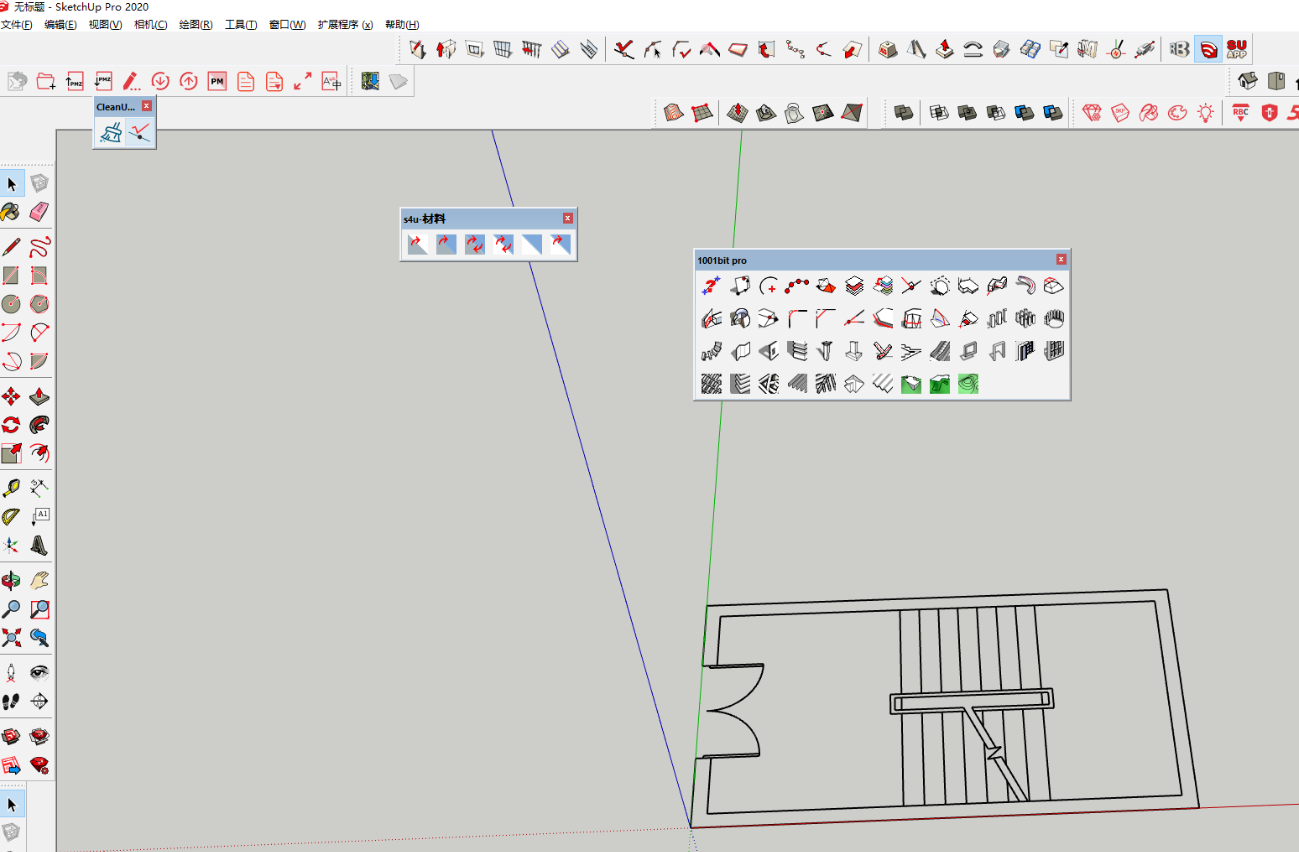Select the Orbit tool
Image resolution: width=1299 pixels, height=852 pixels.
[11, 580]
